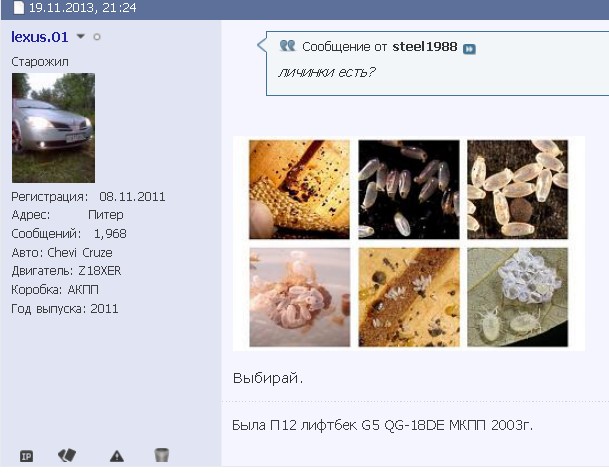609x473 pixels.
Task: Open lexus.01 avatar car image
Action: (53, 128)
